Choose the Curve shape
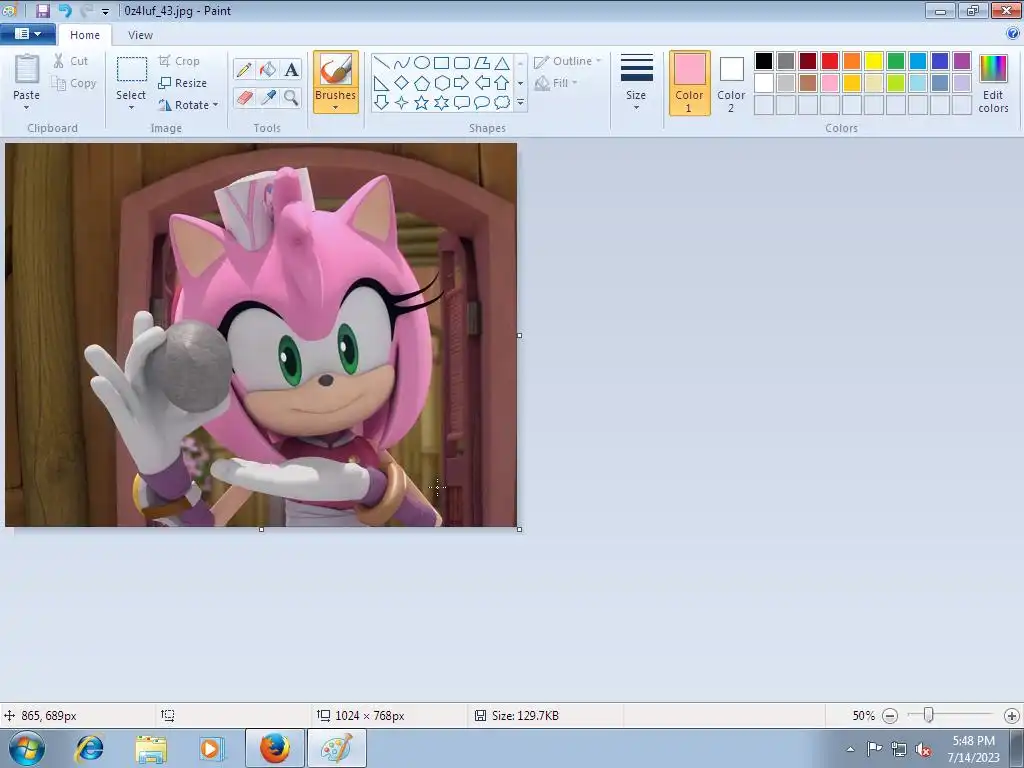The width and height of the screenshot is (1024, 768). click(x=402, y=63)
